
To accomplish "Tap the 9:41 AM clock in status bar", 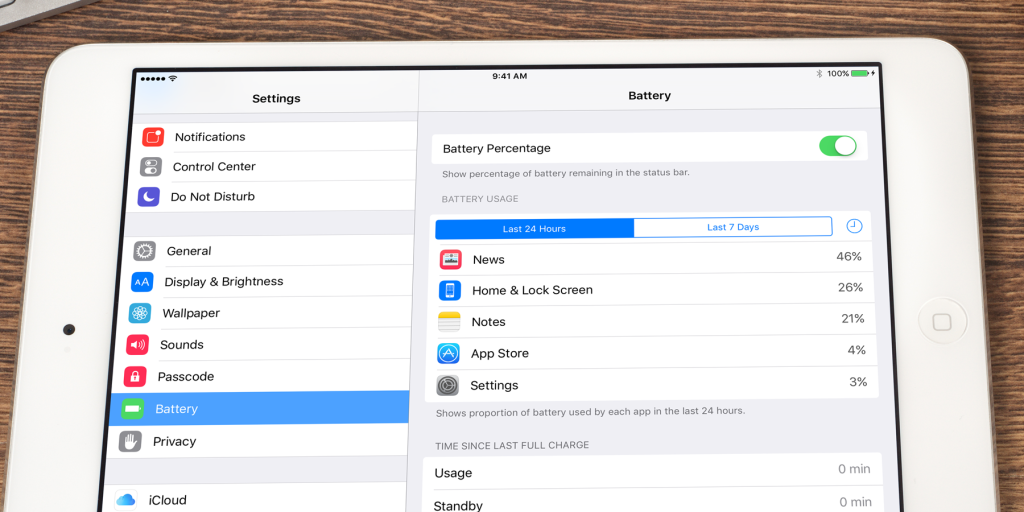I will 509,76.
